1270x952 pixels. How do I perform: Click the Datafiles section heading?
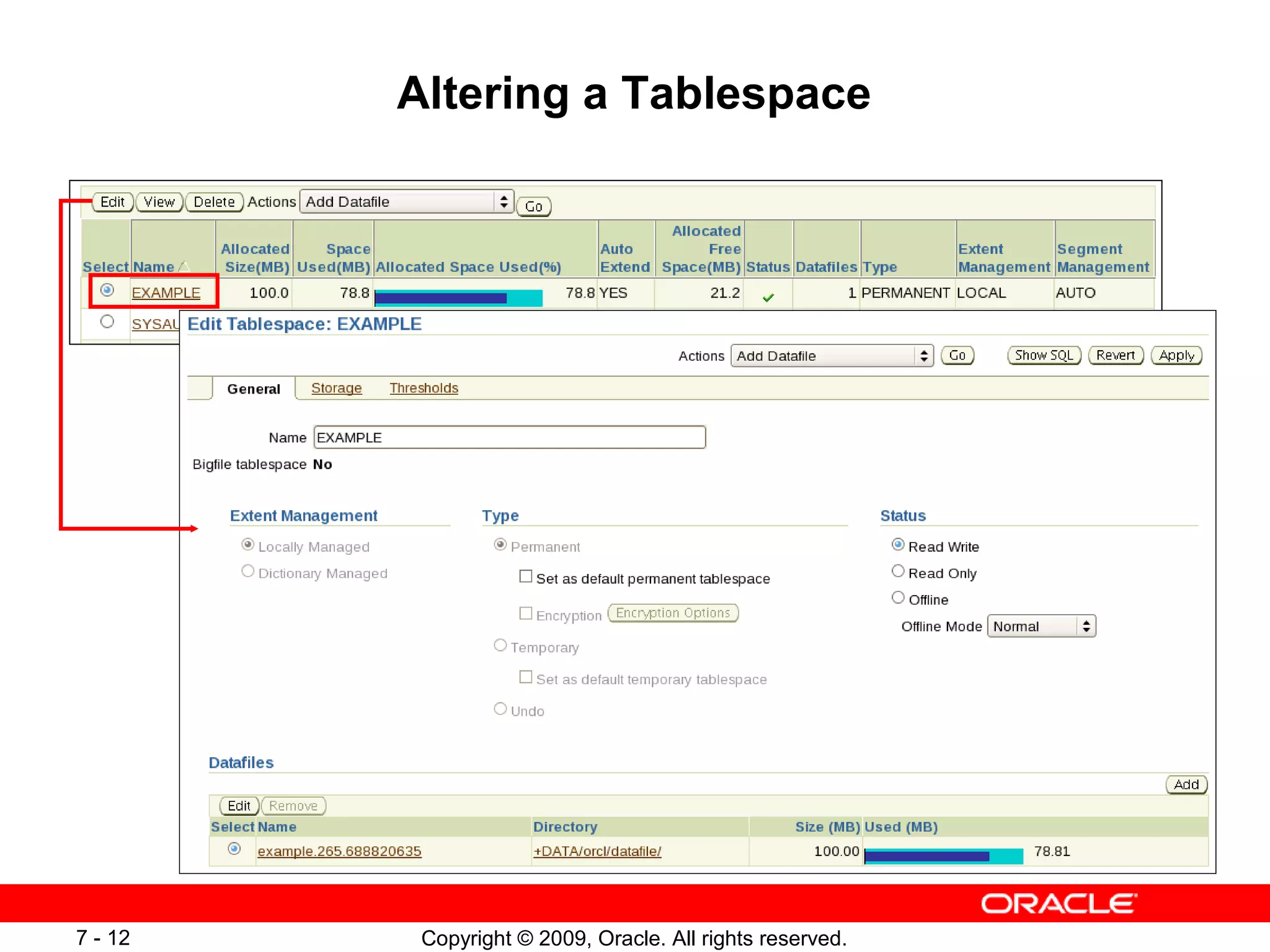tap(241, 763)
